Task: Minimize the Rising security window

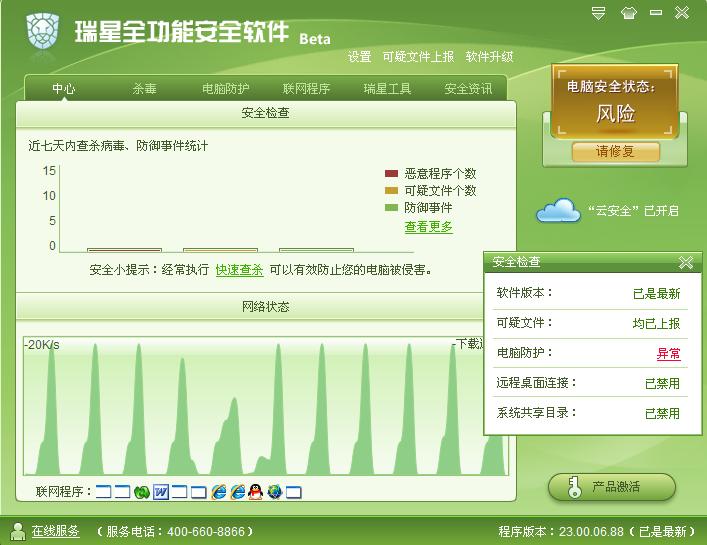Action: point(656,13)
